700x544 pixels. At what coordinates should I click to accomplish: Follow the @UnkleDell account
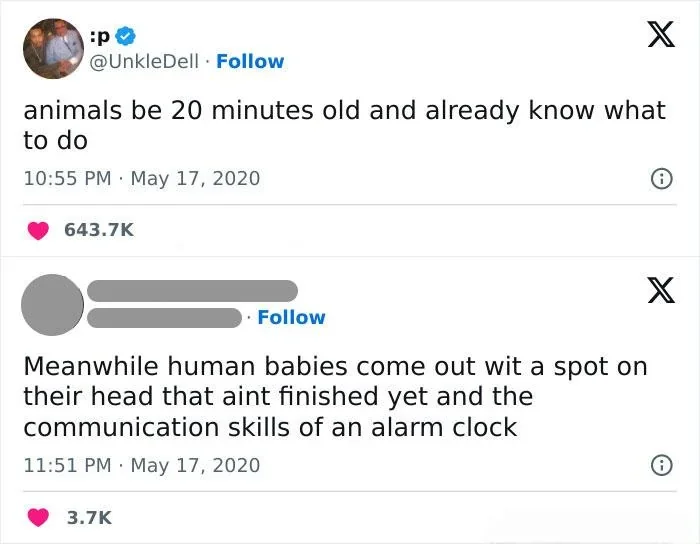click(x=250, y=61)
